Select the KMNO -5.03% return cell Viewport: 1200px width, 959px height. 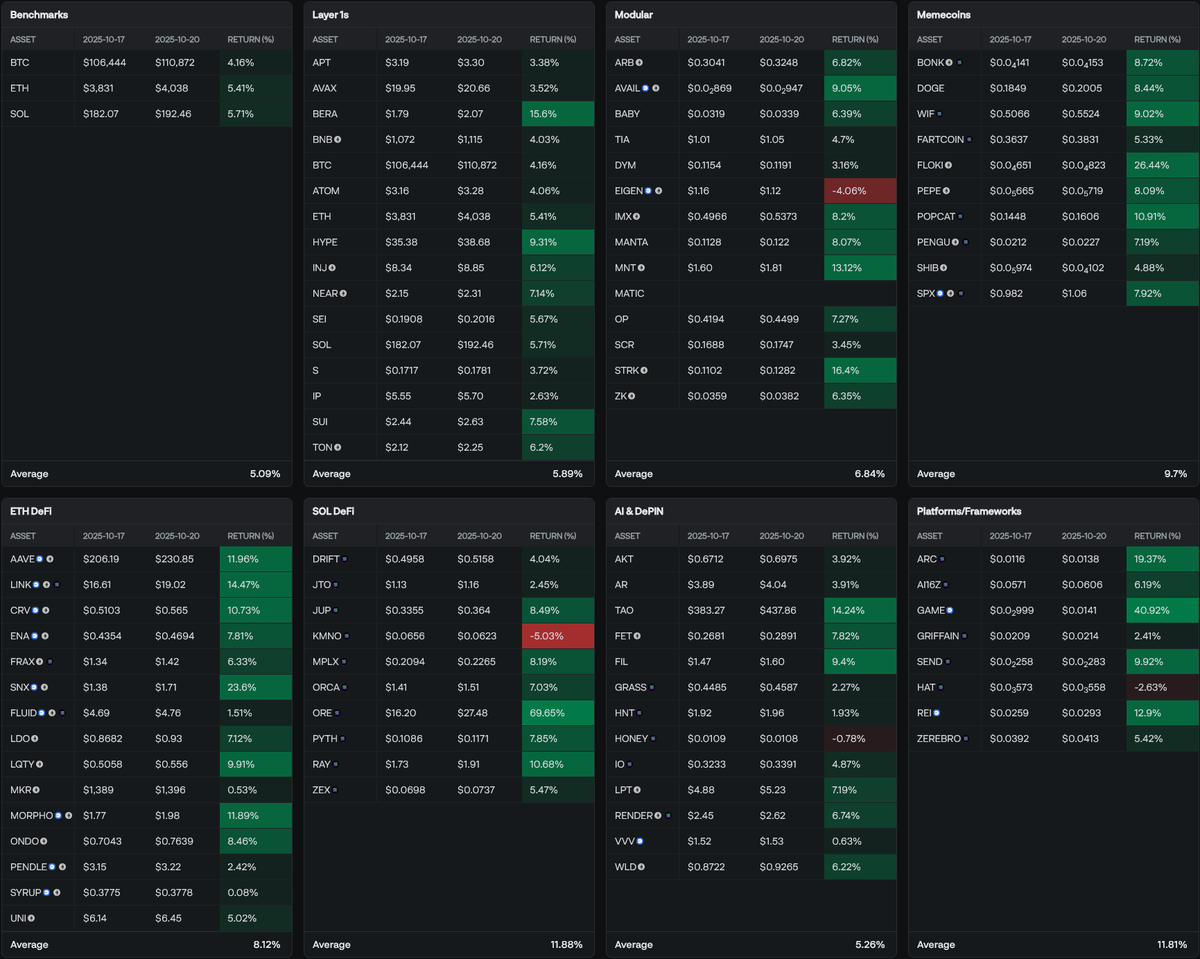[x=557, y=636]
